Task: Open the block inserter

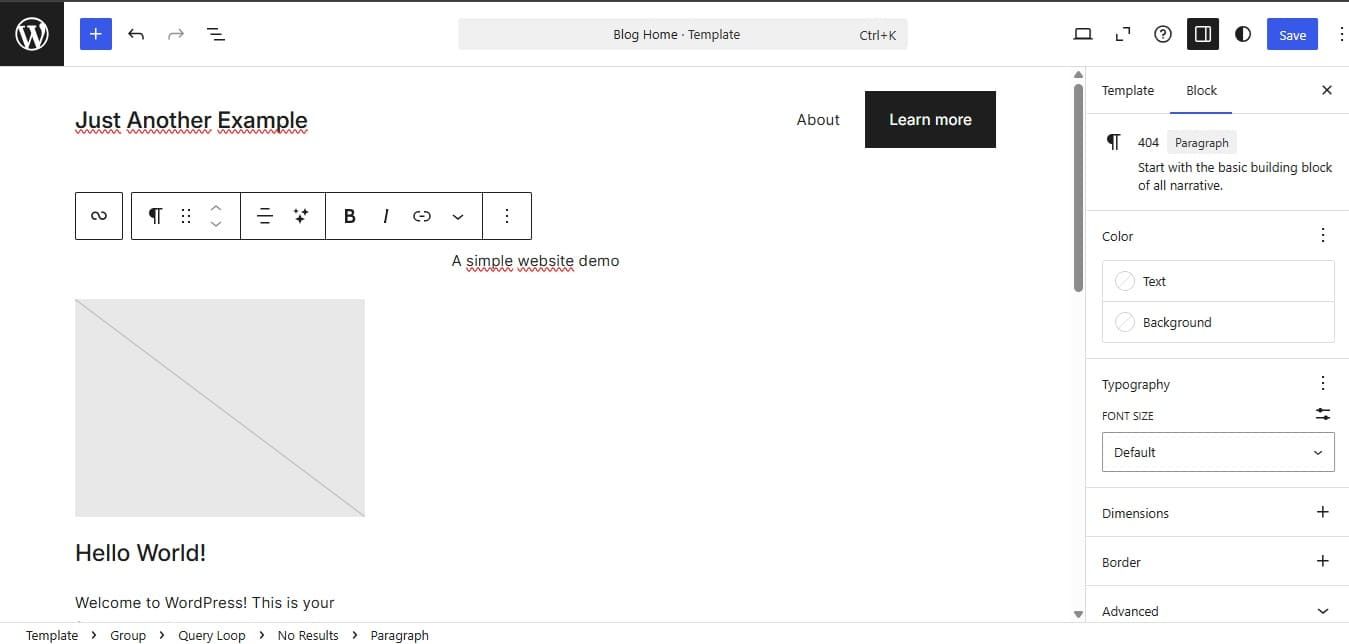Action: 95,33
